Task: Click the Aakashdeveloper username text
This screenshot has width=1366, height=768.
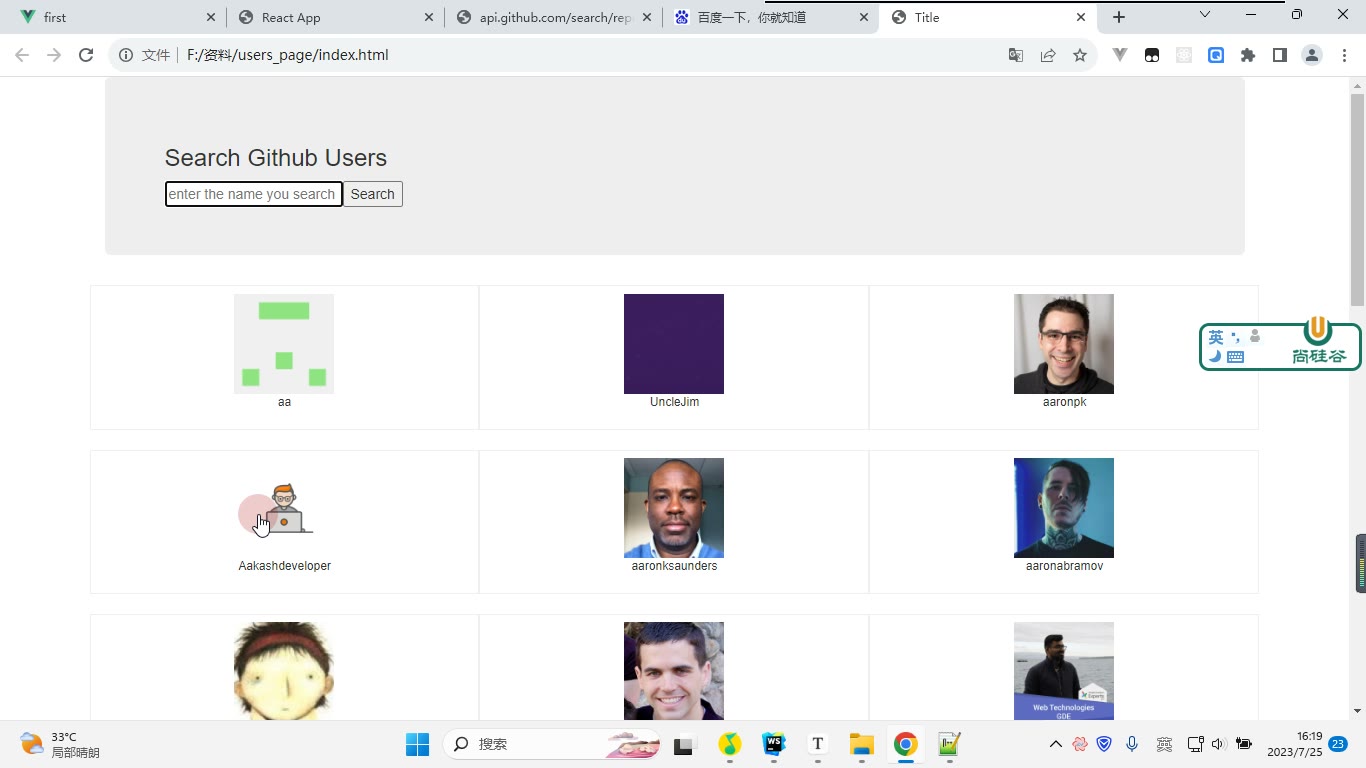Action: click(x=284, y=566)
